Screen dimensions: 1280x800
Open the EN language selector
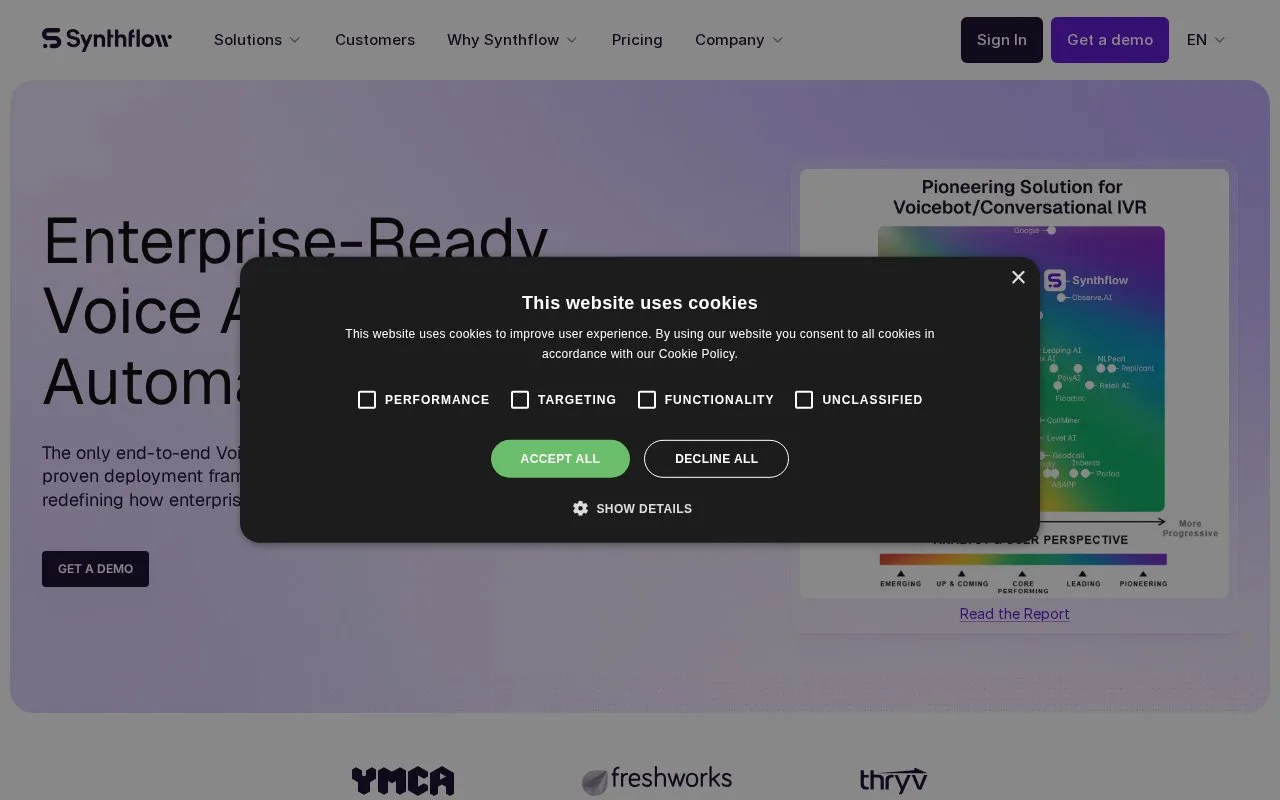pos(1206,40)
